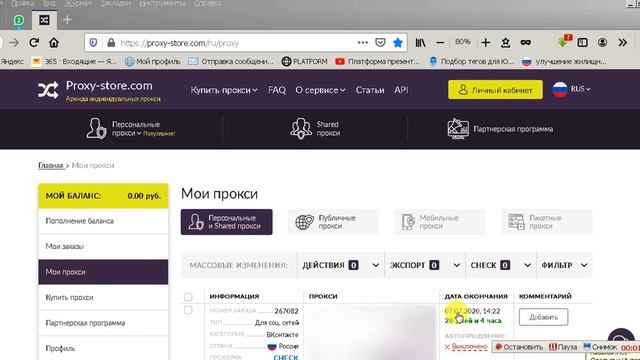Click the site lock security icon
This screenshot has width=640, height=360.
coord(111,42)
